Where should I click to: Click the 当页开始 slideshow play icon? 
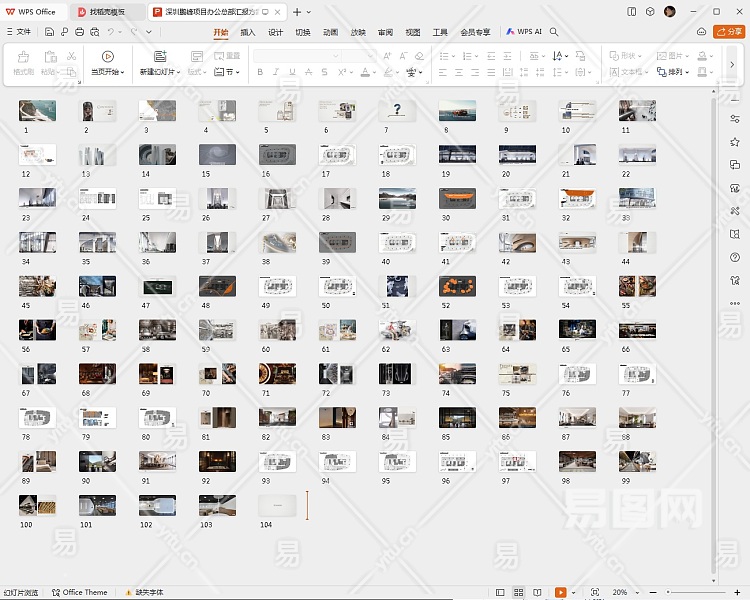point(107,57)
